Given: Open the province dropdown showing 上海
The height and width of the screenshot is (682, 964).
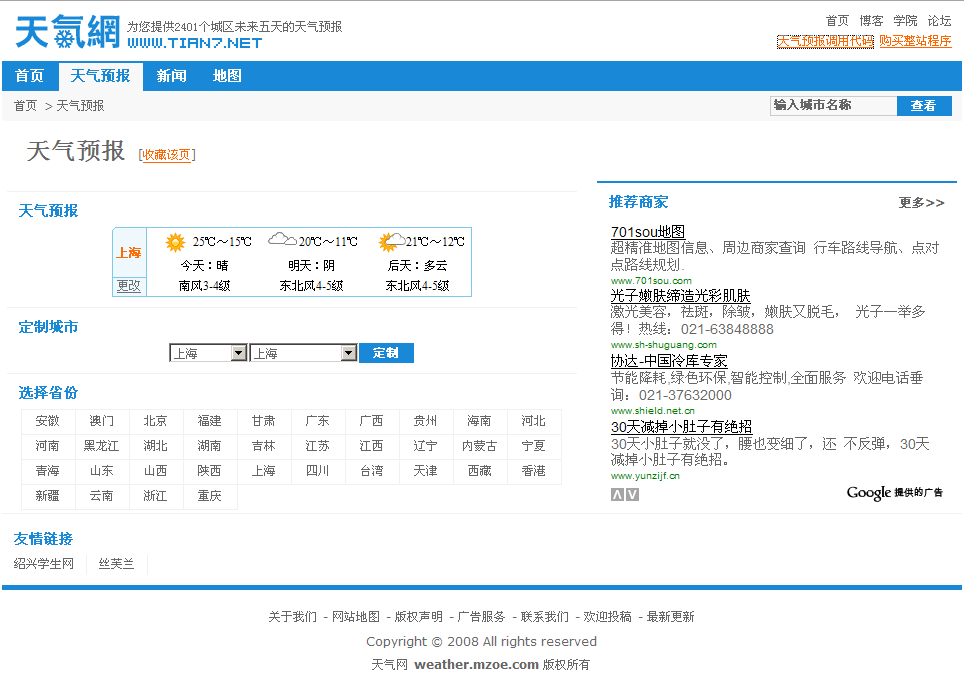Looking at the screenshot, I should [208, 353].
